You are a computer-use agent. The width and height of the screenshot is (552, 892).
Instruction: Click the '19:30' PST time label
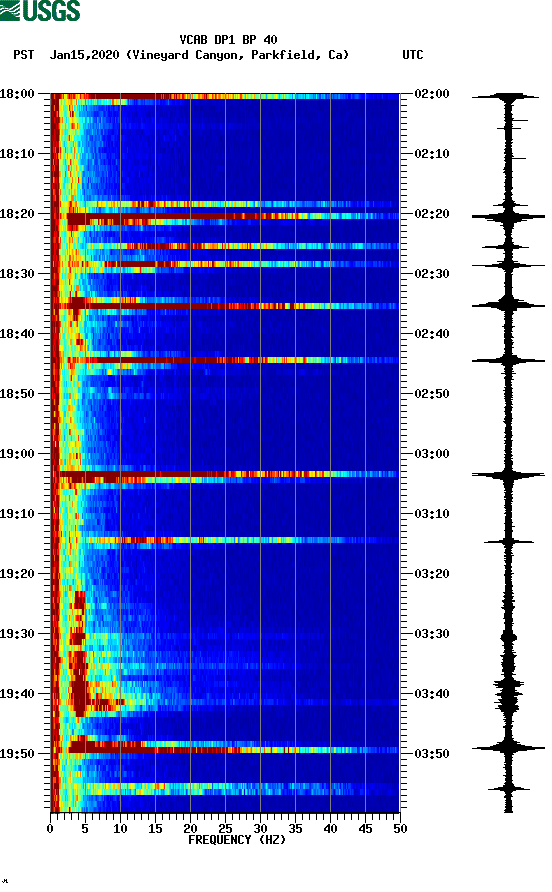coord(17,634)
